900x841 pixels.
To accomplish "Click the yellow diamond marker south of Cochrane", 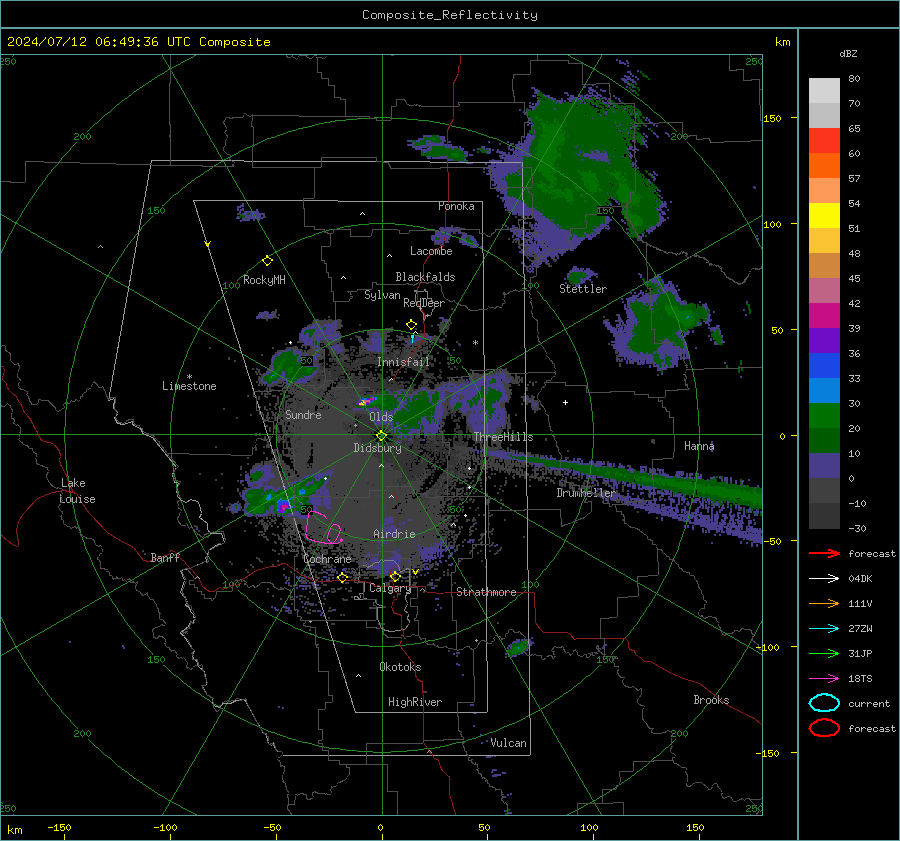I will (343, 577).
